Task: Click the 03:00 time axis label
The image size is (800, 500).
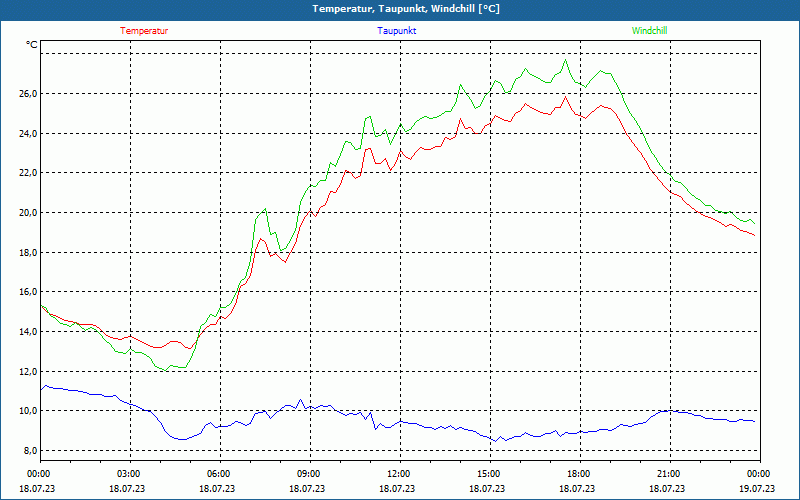Action: click(127, 474)
